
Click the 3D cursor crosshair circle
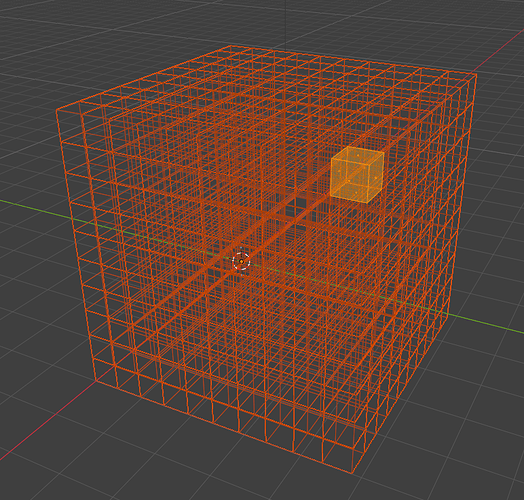241,261
